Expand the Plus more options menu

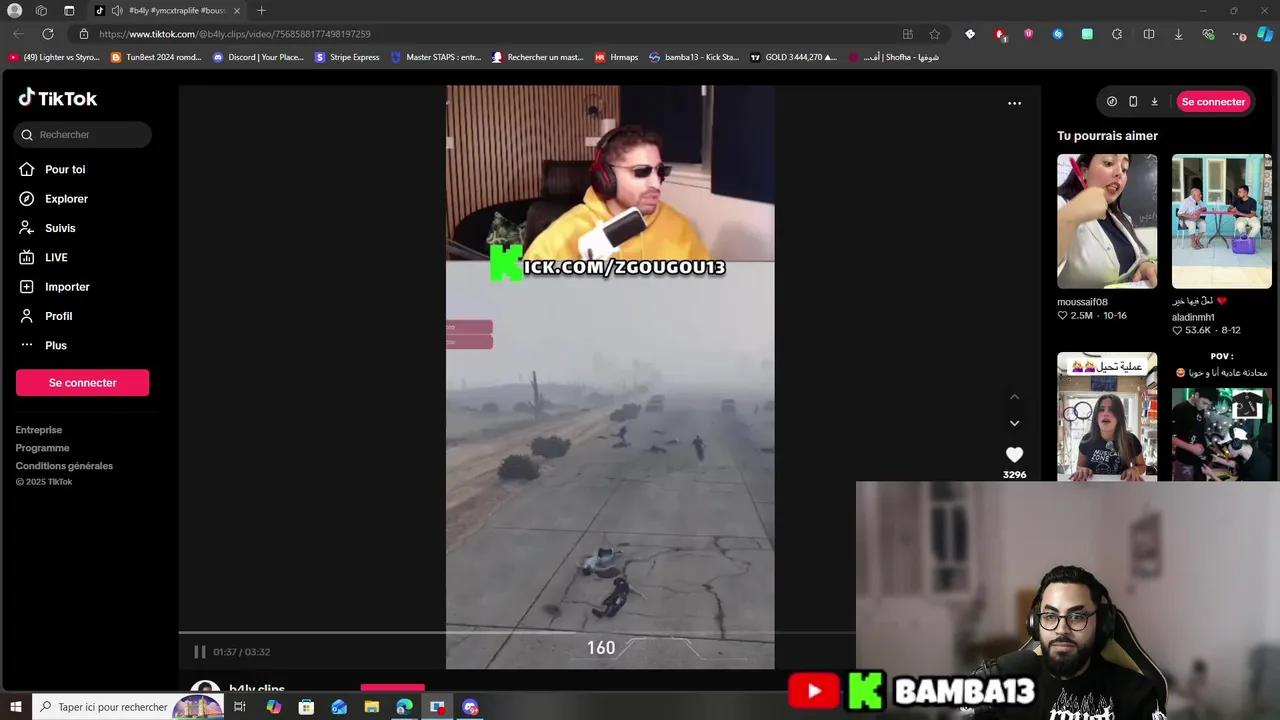pos(42,345)
